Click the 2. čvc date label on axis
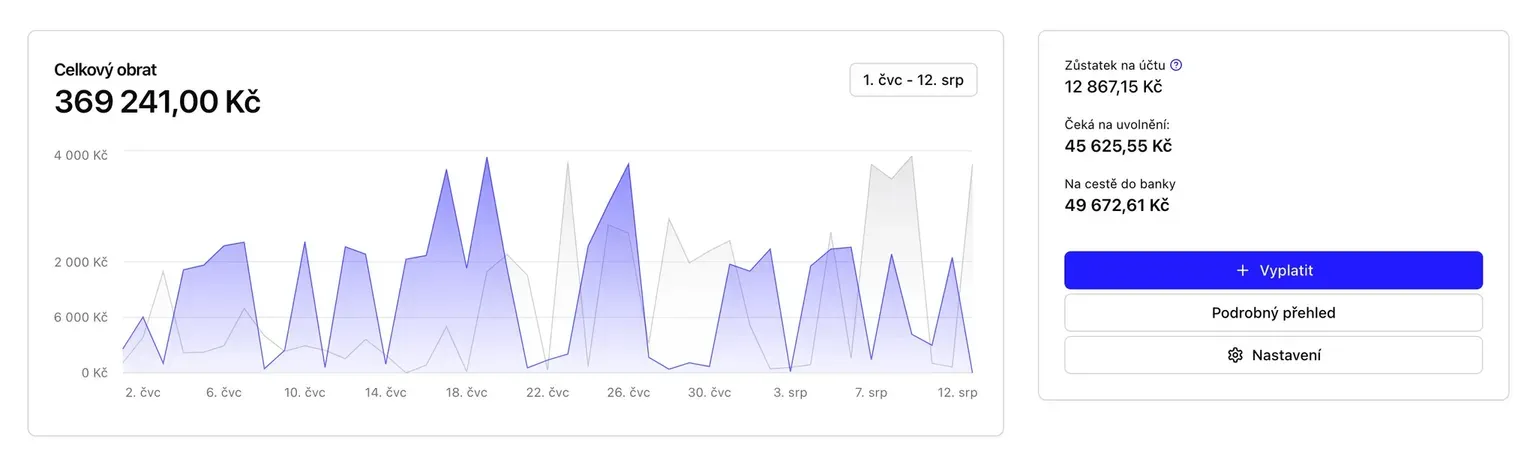The width and height of the screenshot is (1536, 458). (143, 393)
